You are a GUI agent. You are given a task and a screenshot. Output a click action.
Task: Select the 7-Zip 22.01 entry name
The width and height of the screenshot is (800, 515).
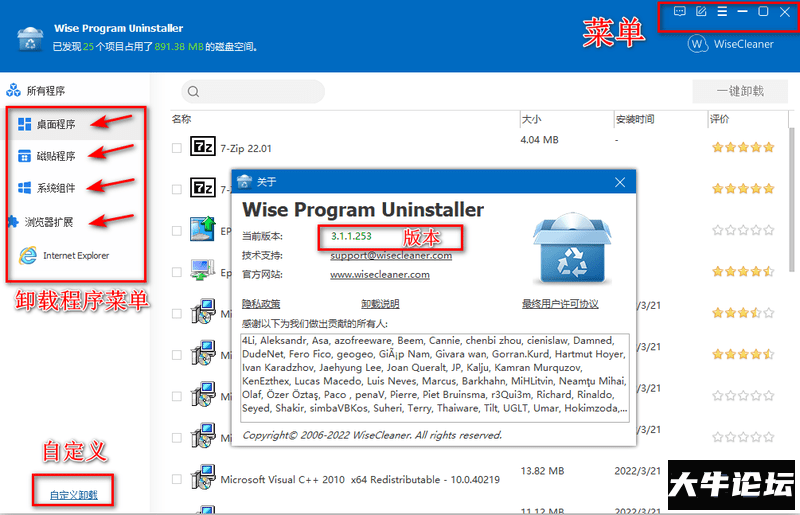pyautogui.click(x=246, y=149)
